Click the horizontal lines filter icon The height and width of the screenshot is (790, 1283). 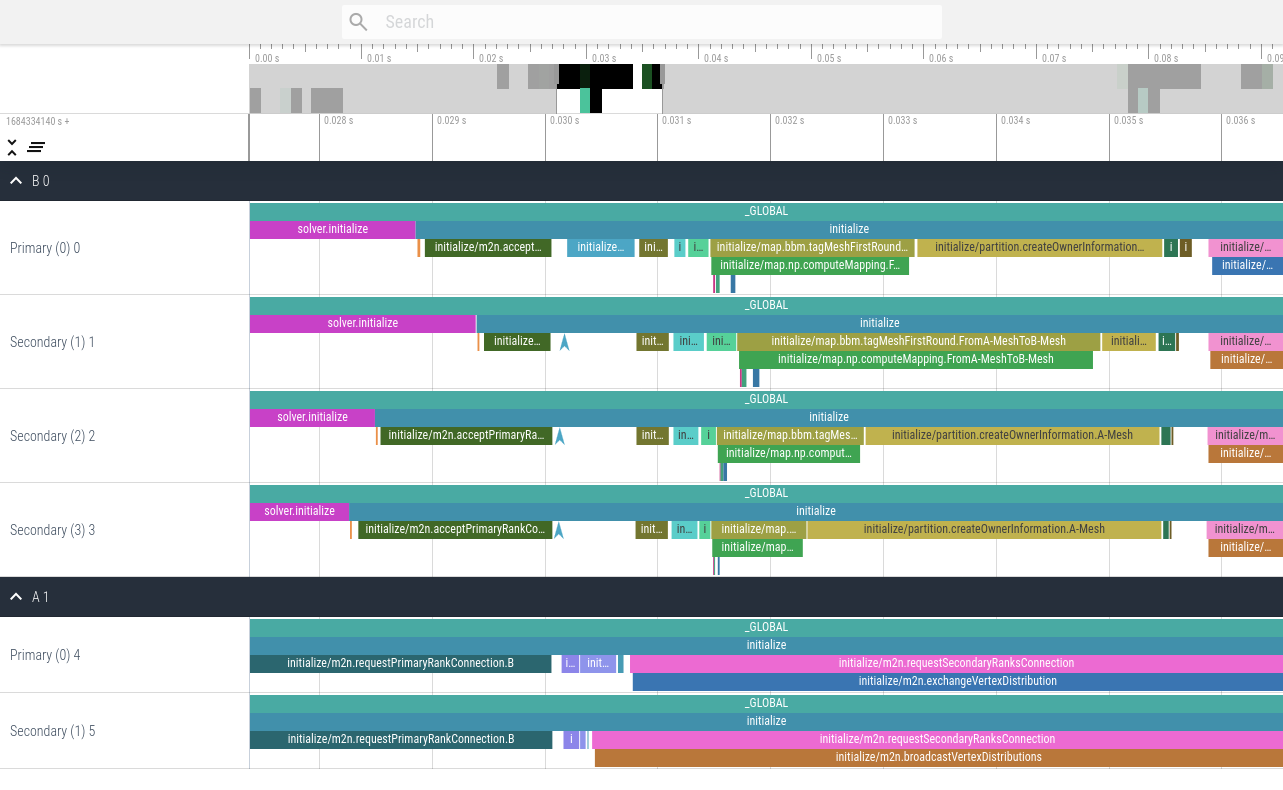[36, 146]
